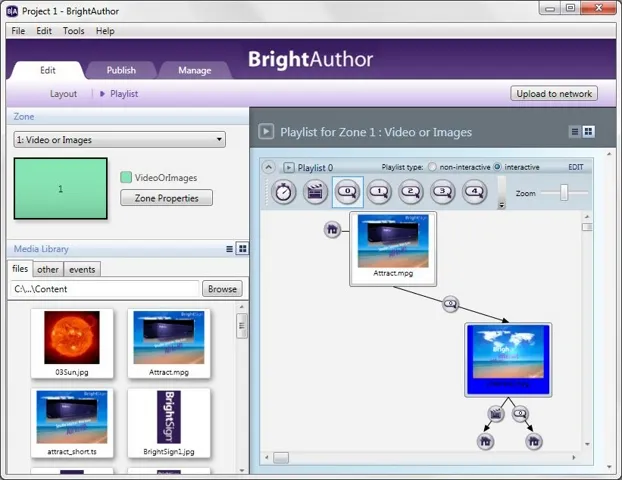Image resolution: width=622 pixels, height=480 pixels.
Task: Click the bottom-left home icon in playlist canvas
Action: (x=486, y=441)
